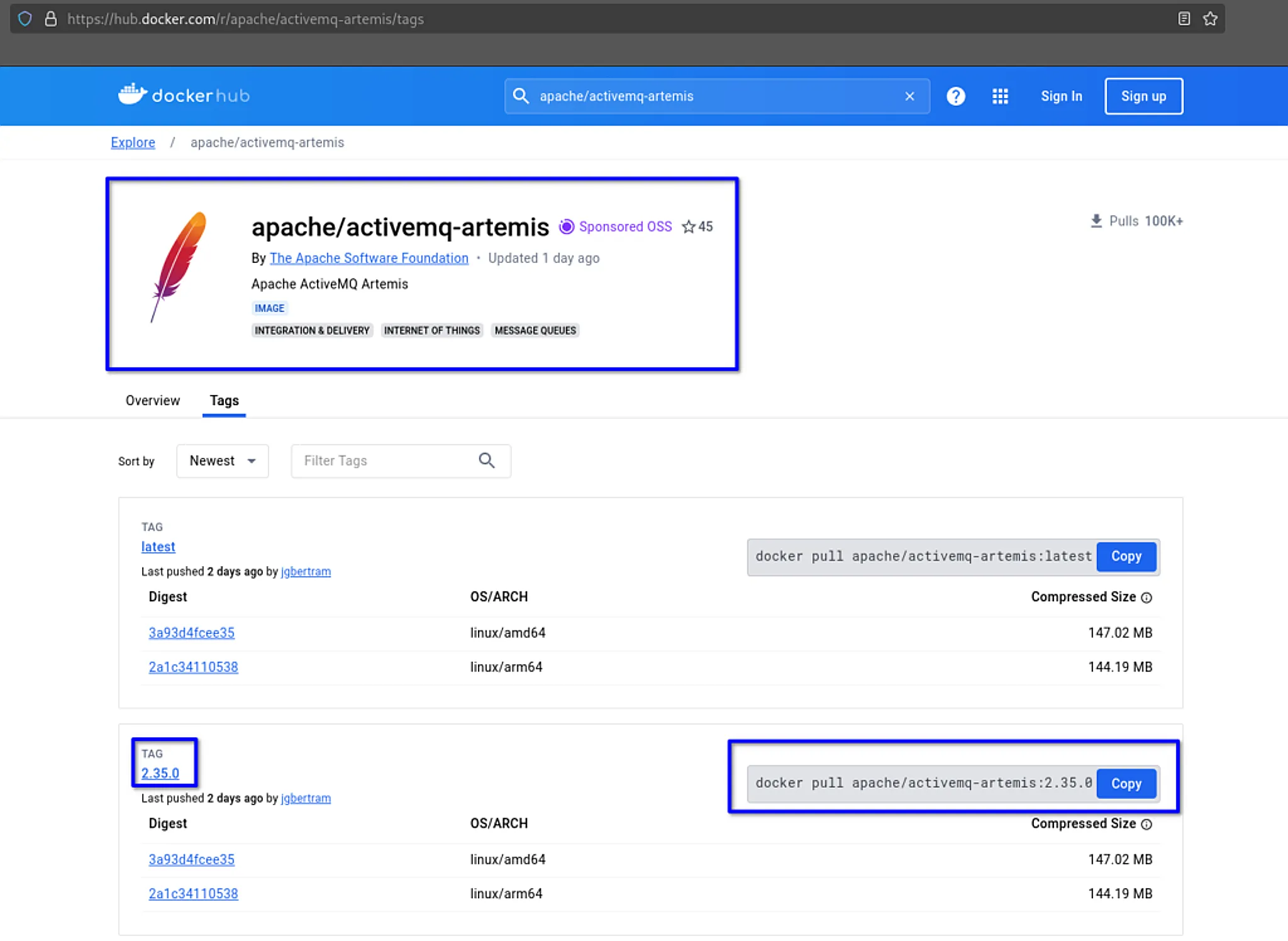Screen dimensions: 1288x941
Task: Click the 144.19 MB size under 2.35.0
Action: point(1120,893)
